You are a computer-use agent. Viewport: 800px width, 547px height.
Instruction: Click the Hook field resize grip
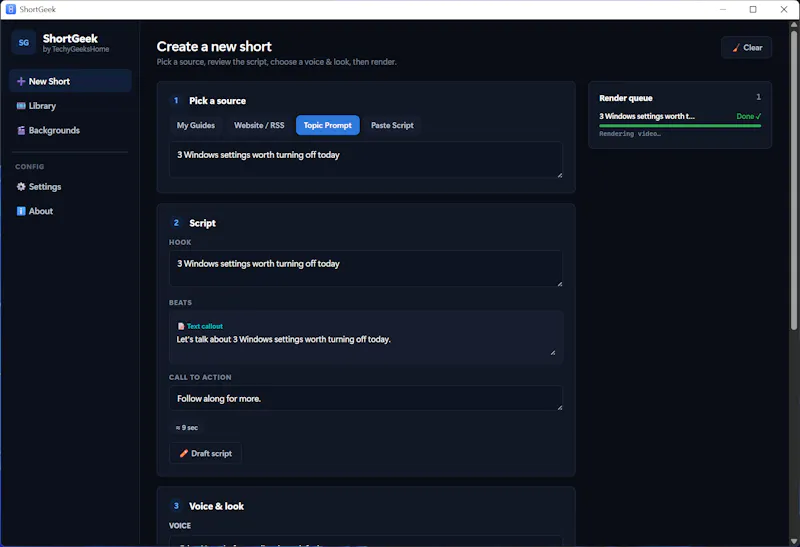click(560, 284)
